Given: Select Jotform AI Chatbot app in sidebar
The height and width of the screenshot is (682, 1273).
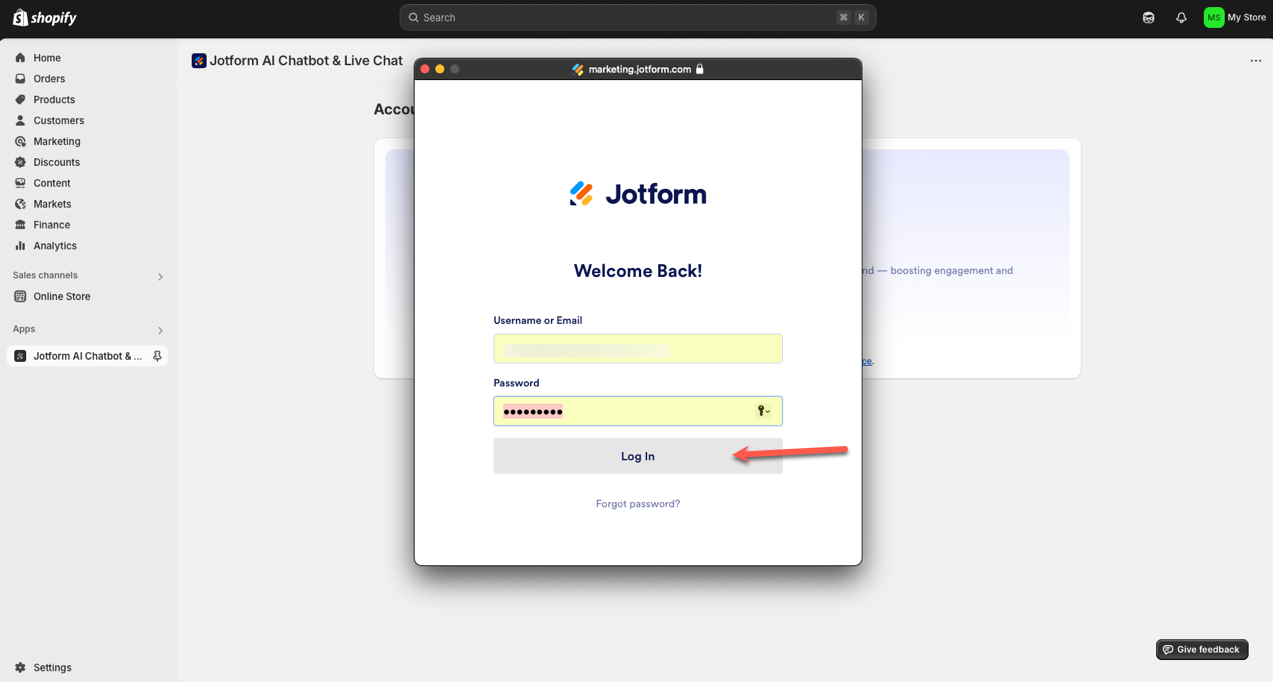Looking at the screenshot, I should pyautogui.click(x=87, y=356).
